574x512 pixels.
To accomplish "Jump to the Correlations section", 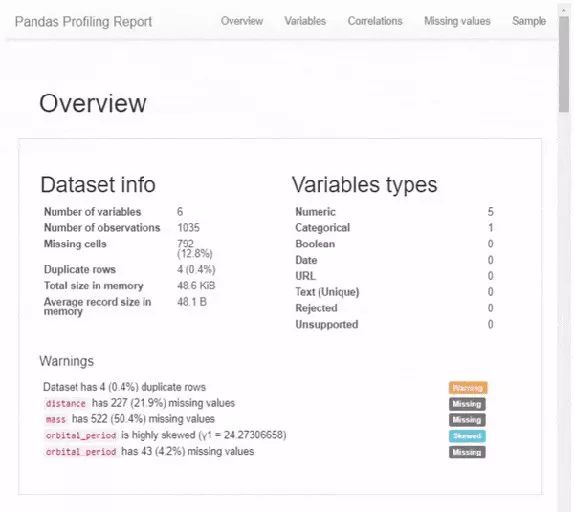I will click(375, 21).
